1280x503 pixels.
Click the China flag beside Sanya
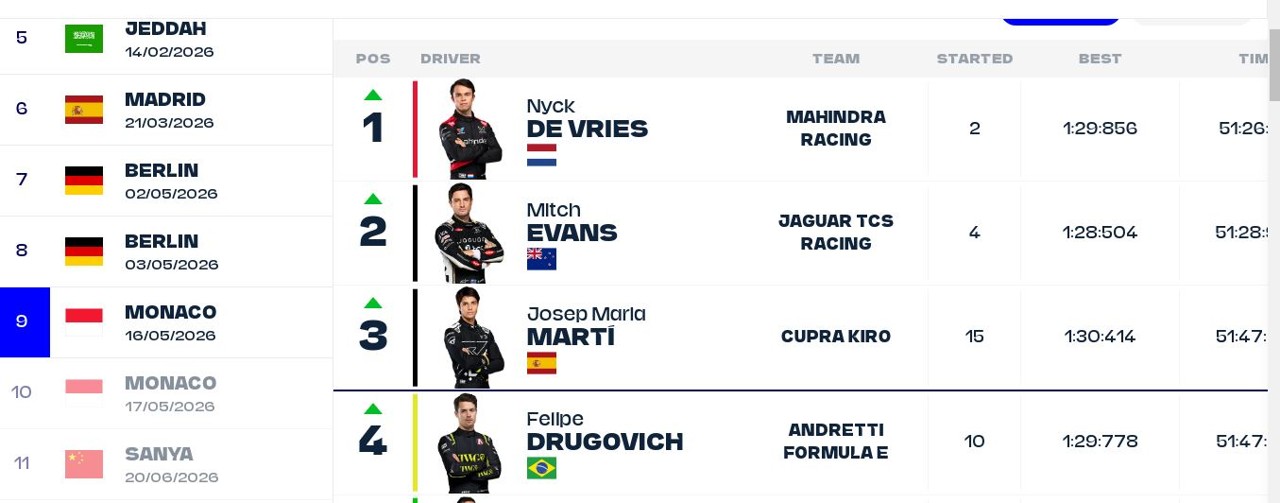pos(84,464)
